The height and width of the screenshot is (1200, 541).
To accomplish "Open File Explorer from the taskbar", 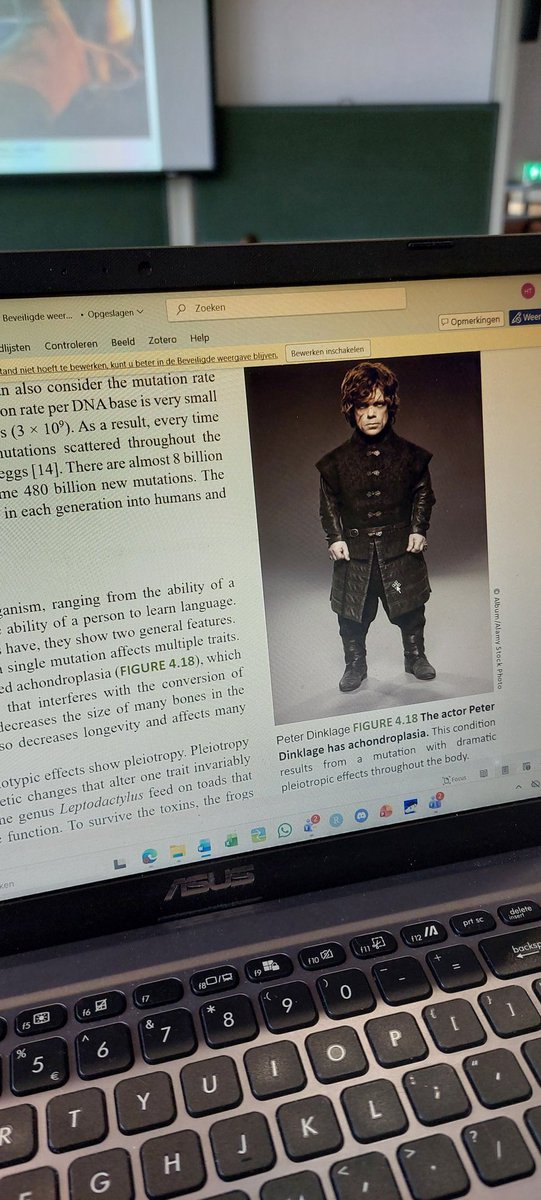I will [x=177, y=851].
